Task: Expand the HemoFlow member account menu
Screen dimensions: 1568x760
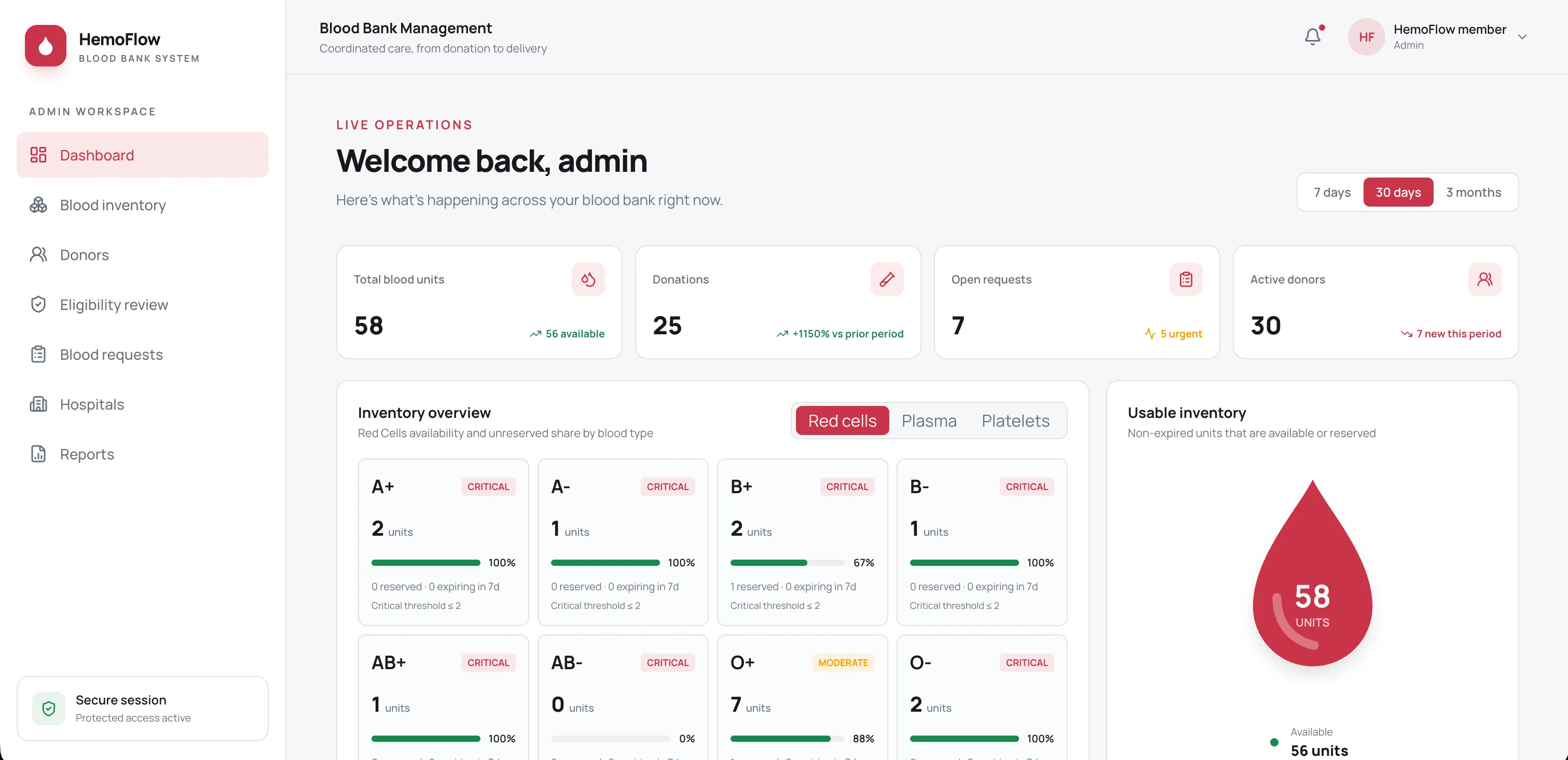Action: pyautogui.click(x=1522, y=36)
